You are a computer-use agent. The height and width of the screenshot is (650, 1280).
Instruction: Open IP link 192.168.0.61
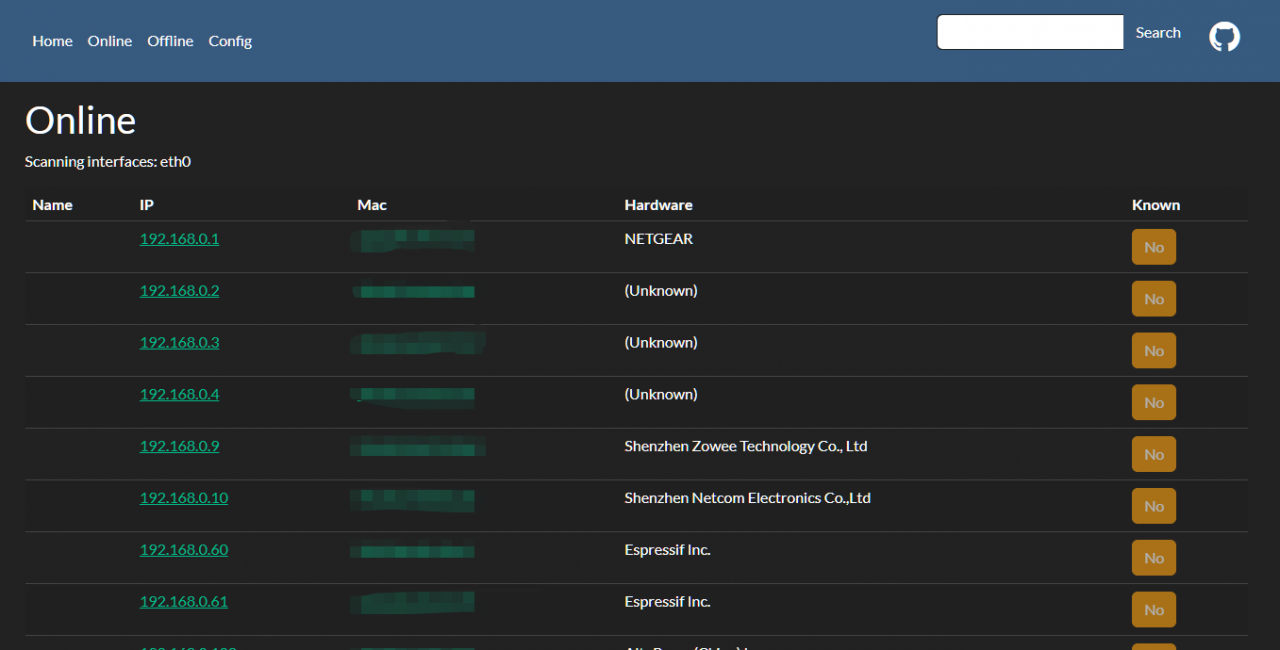click(184, 602)
